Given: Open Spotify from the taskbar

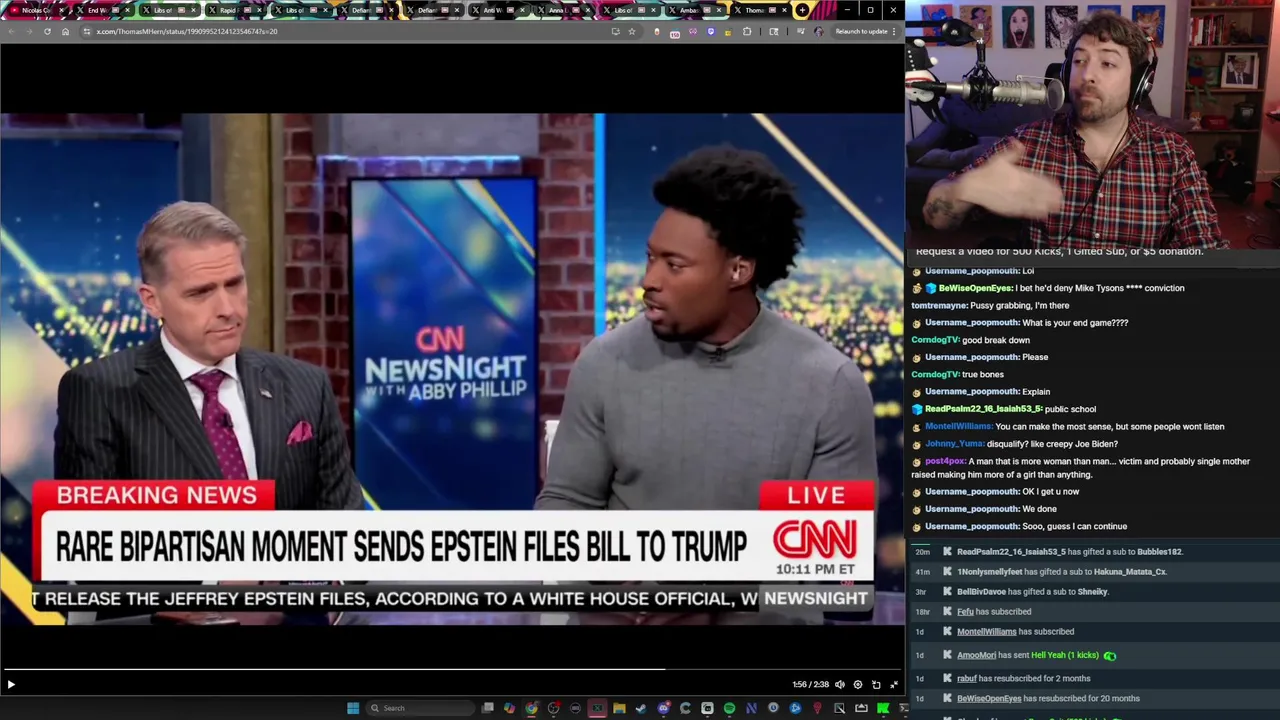Looking at the screenshot, I should (729, 708).
